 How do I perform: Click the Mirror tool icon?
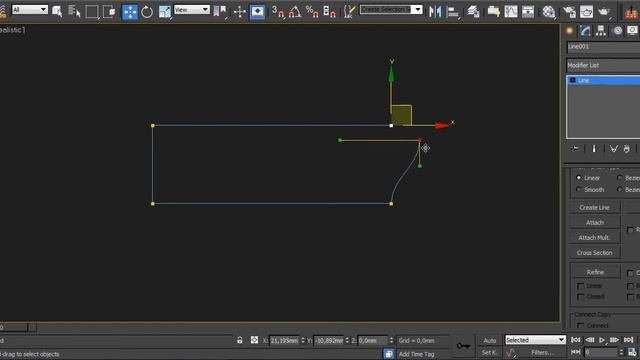pos(435,11)
